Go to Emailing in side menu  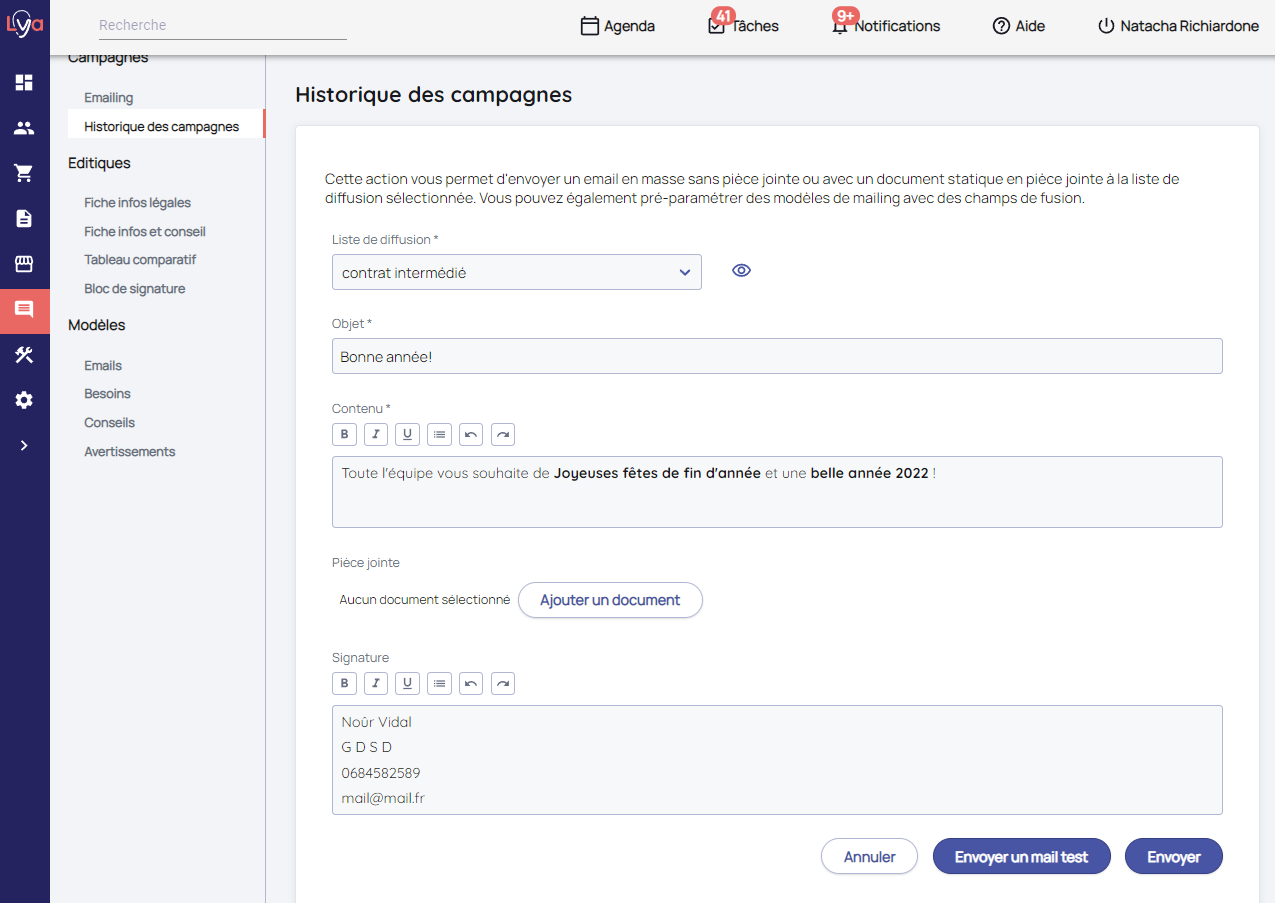[109, 98]
